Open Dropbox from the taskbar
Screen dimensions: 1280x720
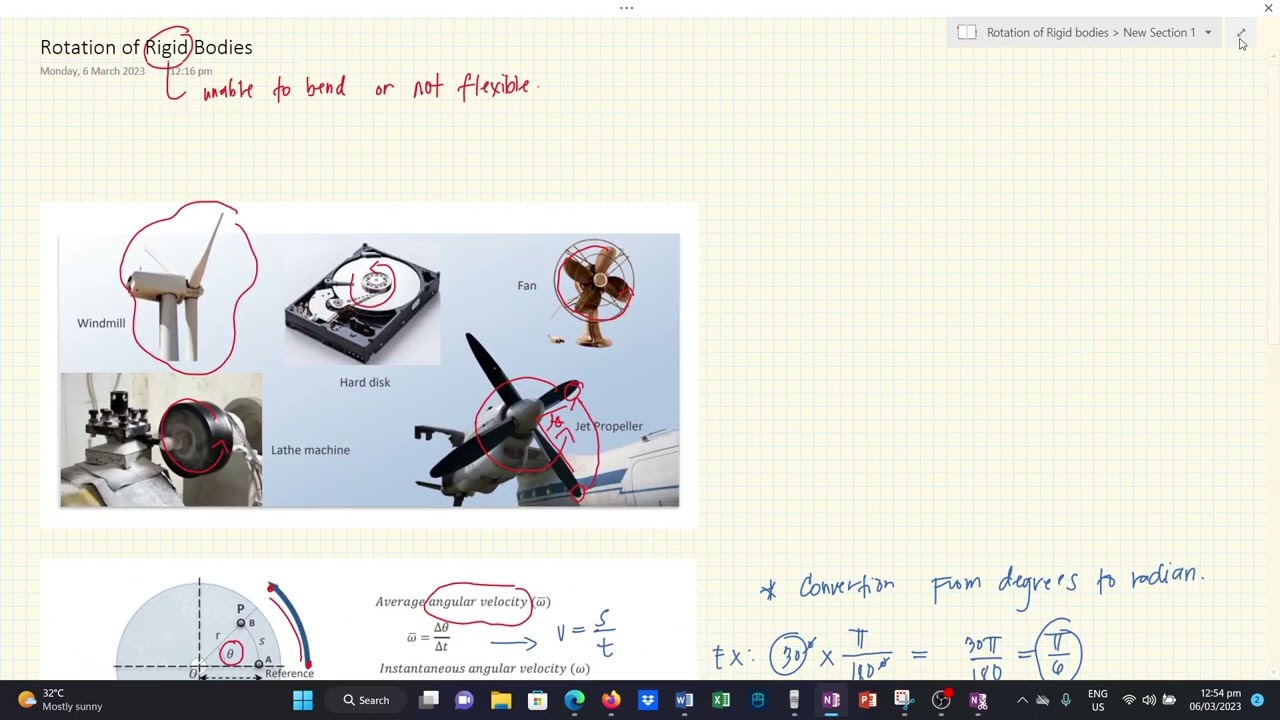tap(647, 700)
